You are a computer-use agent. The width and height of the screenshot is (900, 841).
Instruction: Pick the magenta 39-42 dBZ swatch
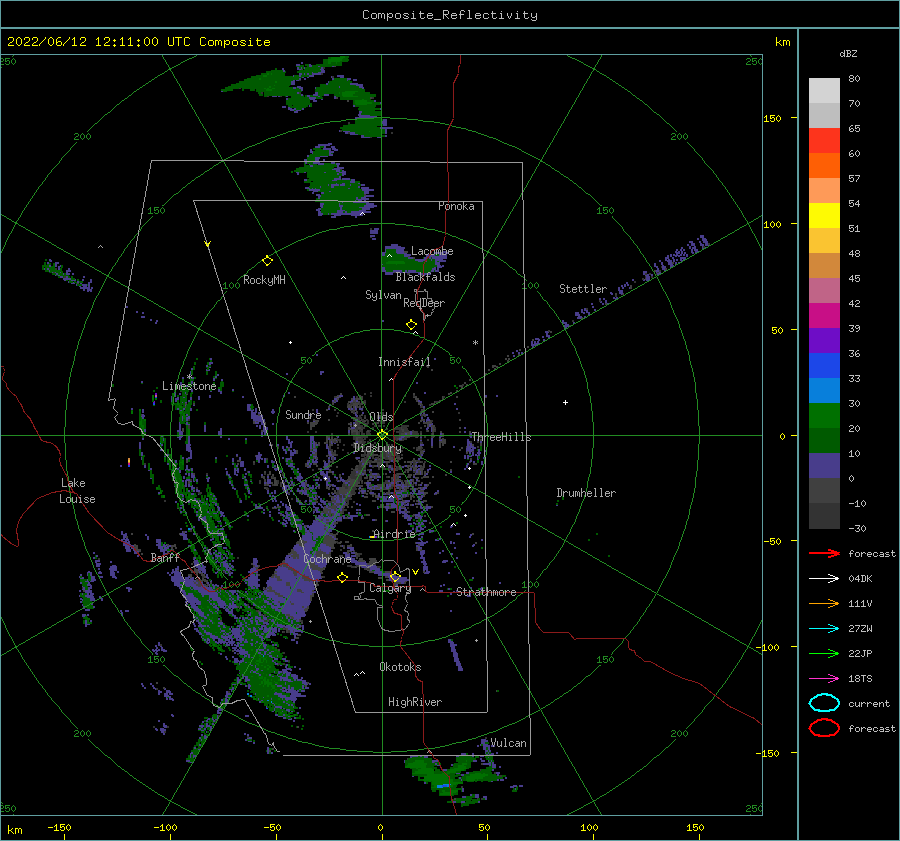click(824, 315)
